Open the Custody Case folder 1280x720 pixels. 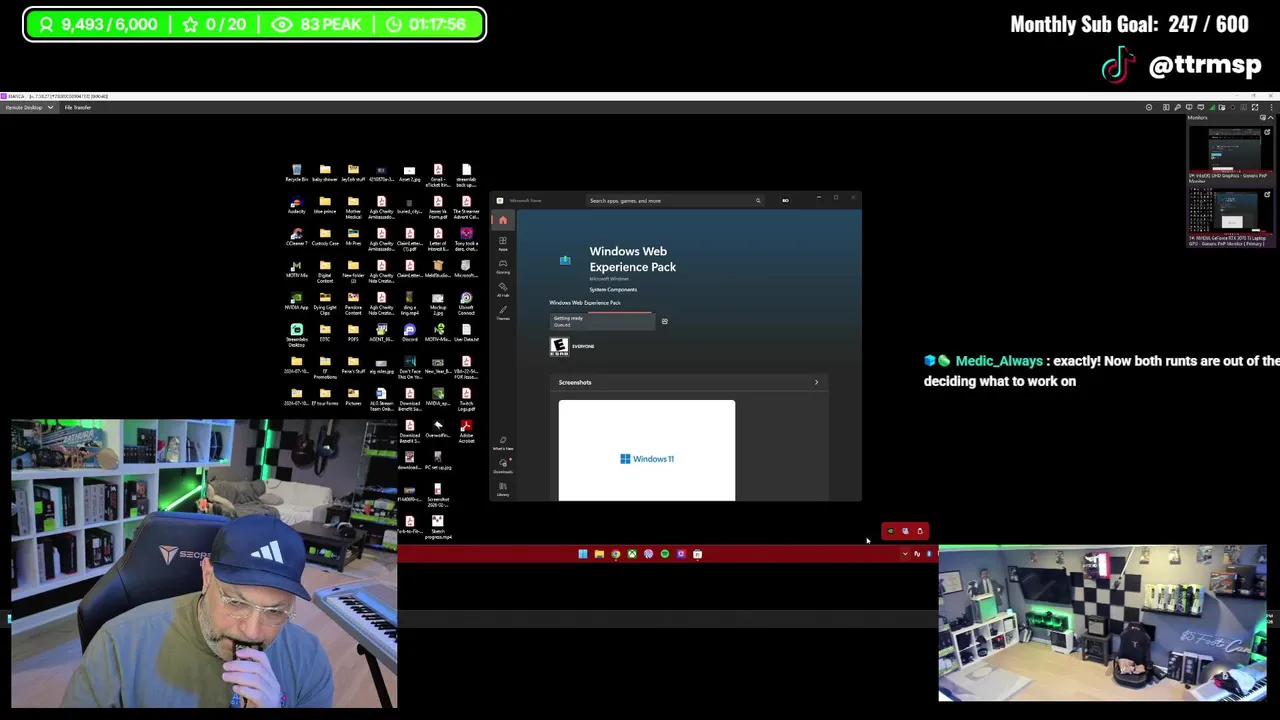point(324,238)
